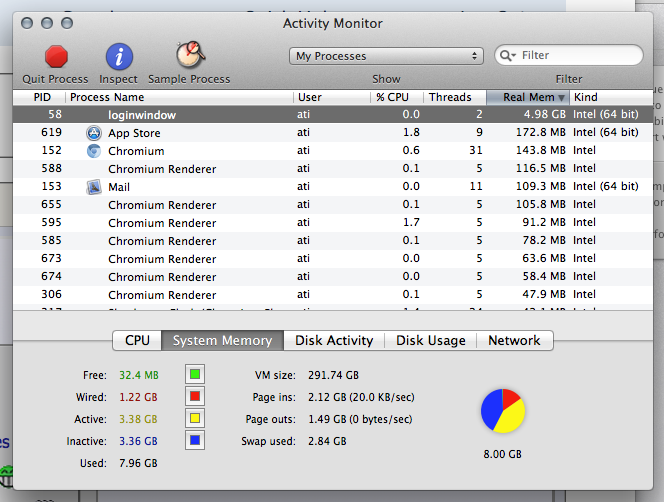The height and width of the screenshot is (502, 664).
Task: Click the memory usage pie chart
Action: pos(503,411)
